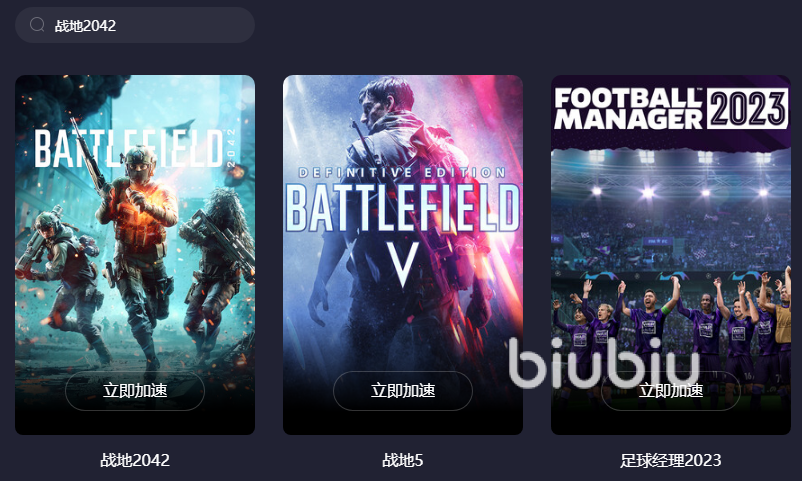Viewport: 802px width, 481px height.
Task: Focus the search field containing 战地2042
Action: [135, 25]
